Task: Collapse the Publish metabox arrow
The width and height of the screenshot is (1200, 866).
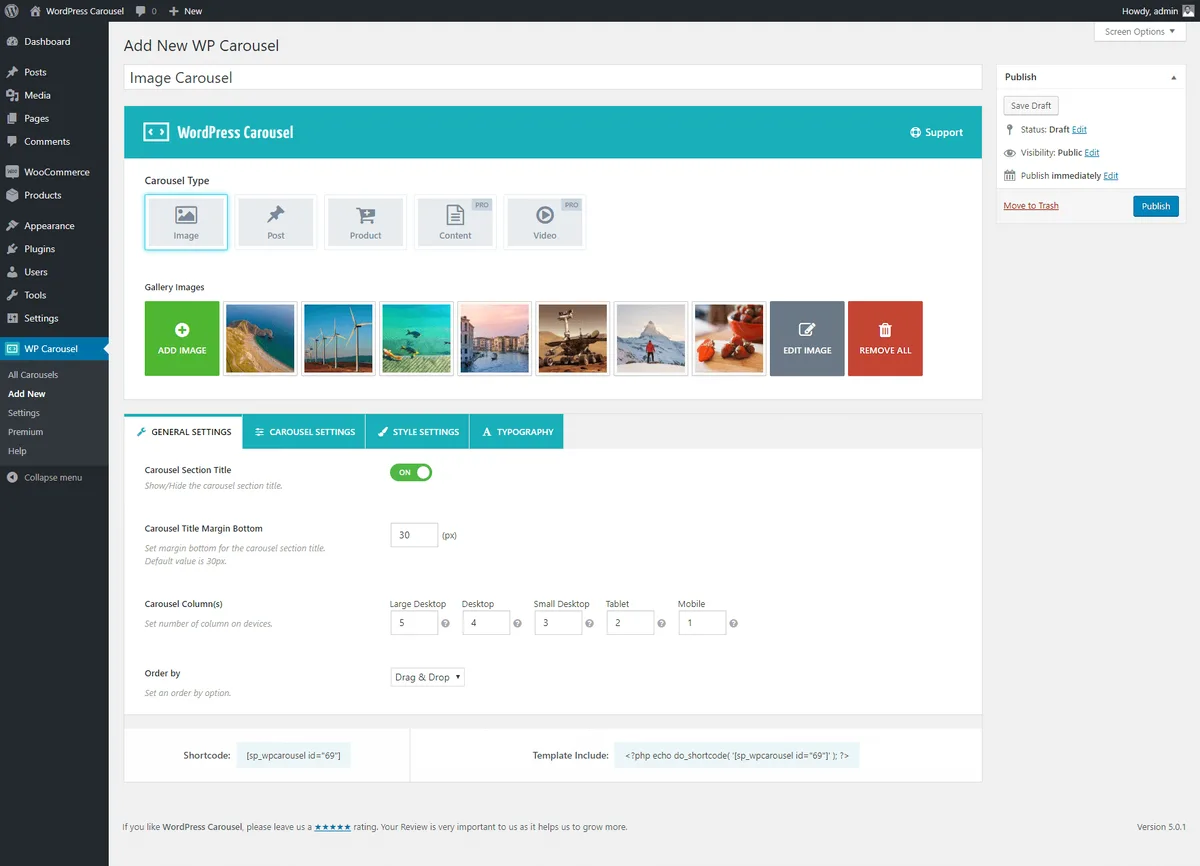Action: coord(1173,77)
